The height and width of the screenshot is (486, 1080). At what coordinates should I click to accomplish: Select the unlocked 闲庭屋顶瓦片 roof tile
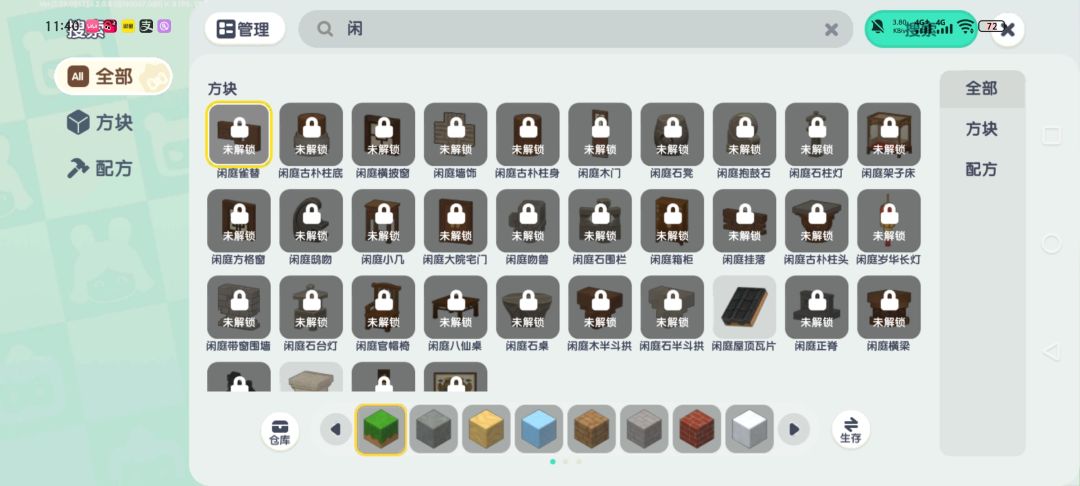[x=745, y=308]
